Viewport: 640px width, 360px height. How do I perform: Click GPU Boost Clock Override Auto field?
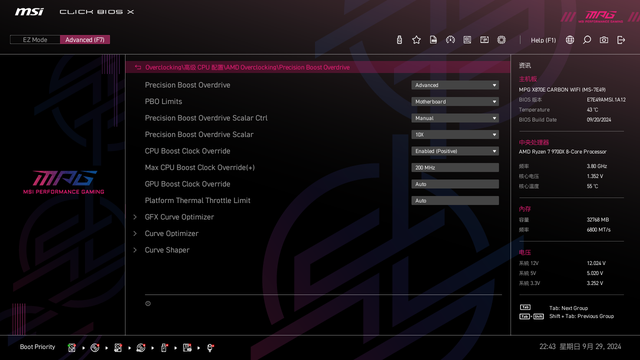[x=455, y=184]
